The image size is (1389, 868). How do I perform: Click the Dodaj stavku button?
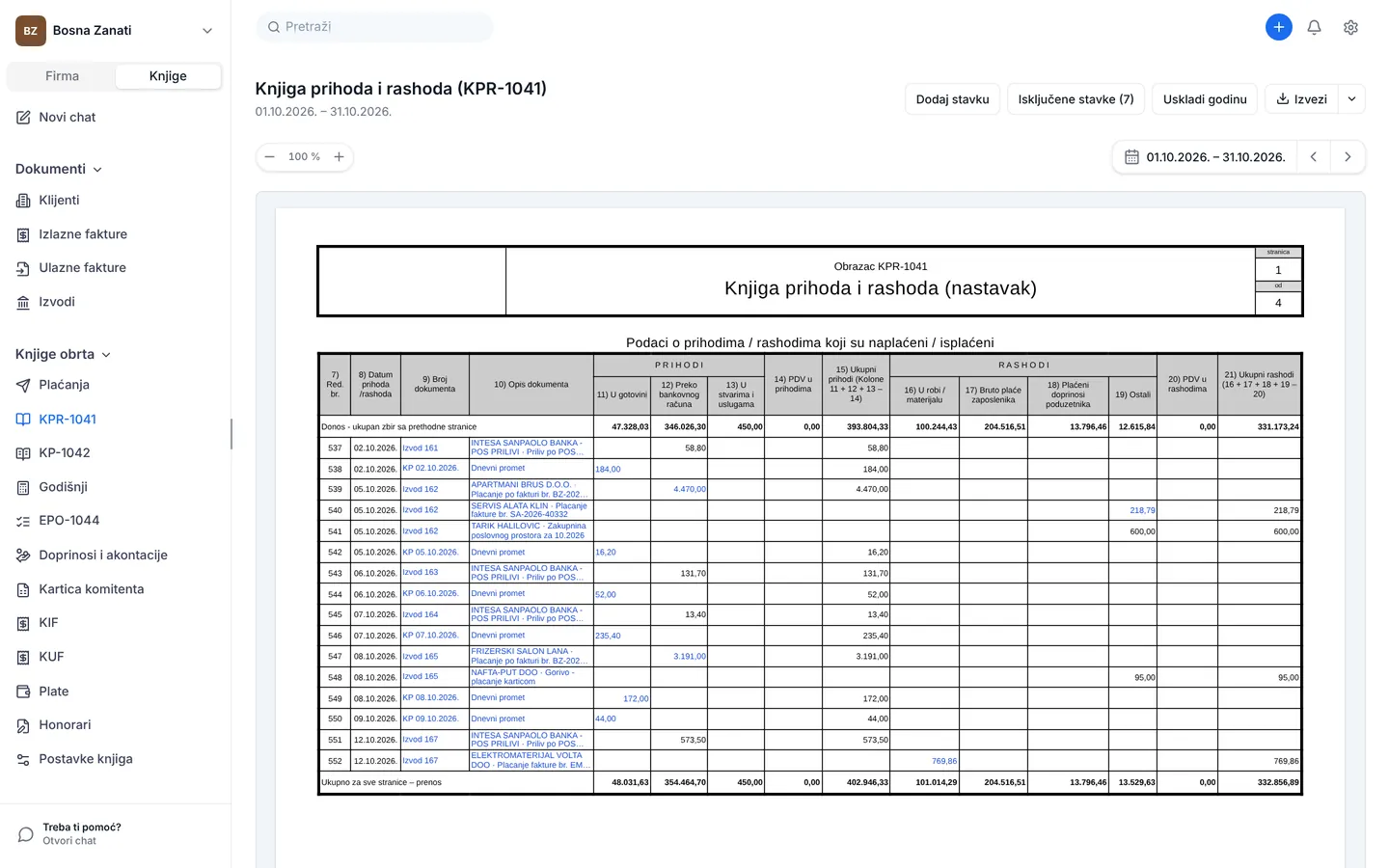coord(952,98)
